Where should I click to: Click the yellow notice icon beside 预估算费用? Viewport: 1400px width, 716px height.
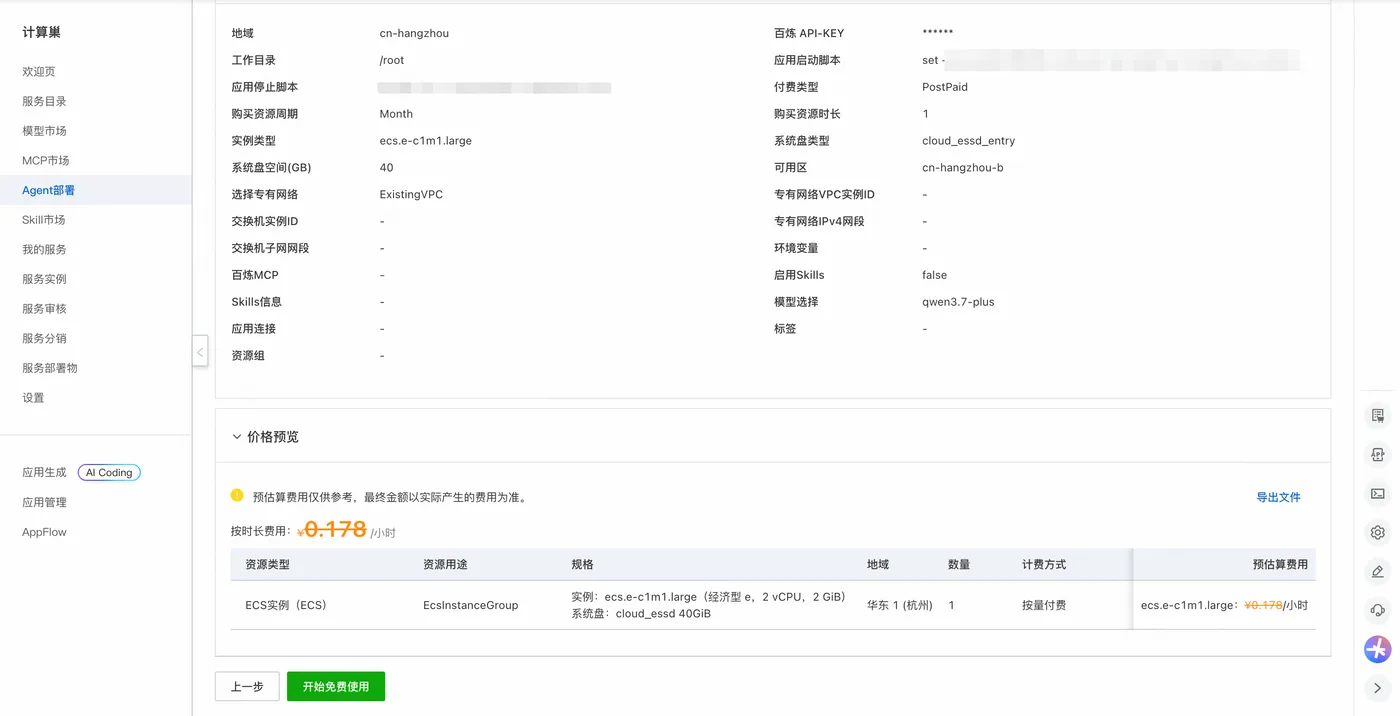click(237, 495)
